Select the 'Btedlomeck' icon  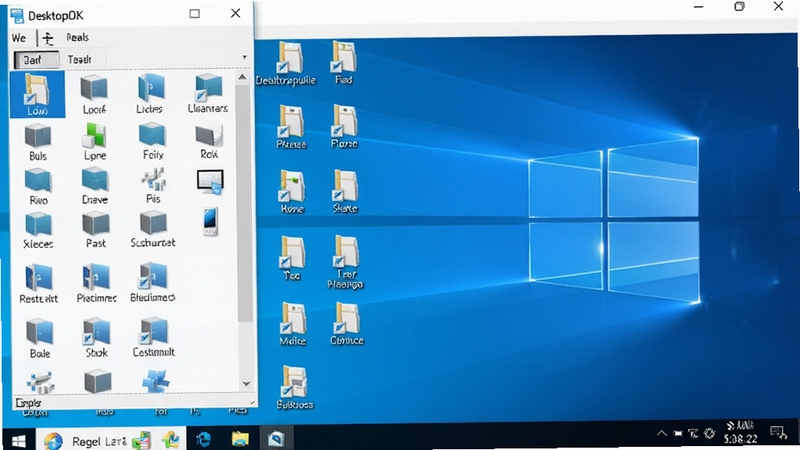pyautogui.click(x=153, y=282)
